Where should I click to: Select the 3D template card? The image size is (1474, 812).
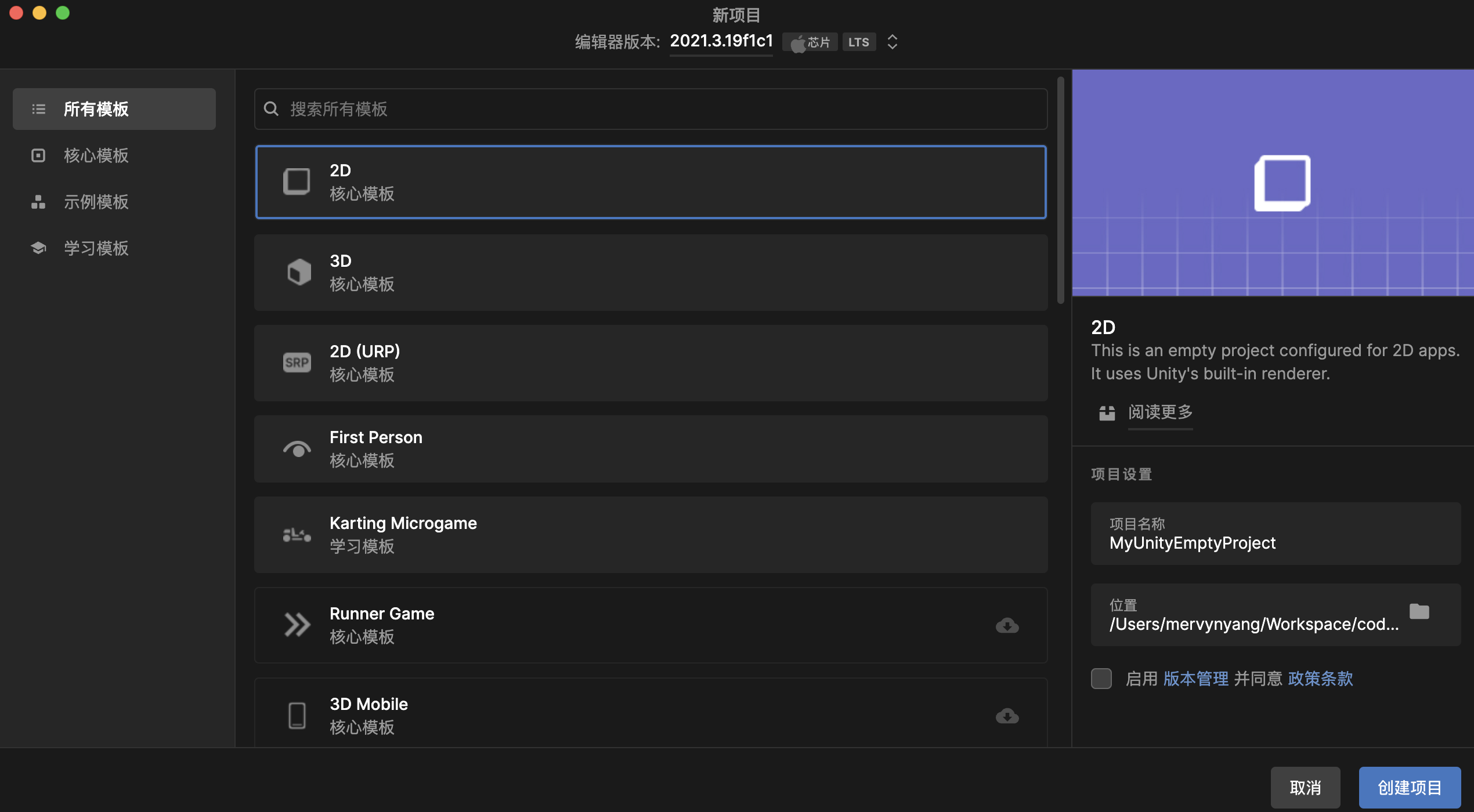point(651,273)
